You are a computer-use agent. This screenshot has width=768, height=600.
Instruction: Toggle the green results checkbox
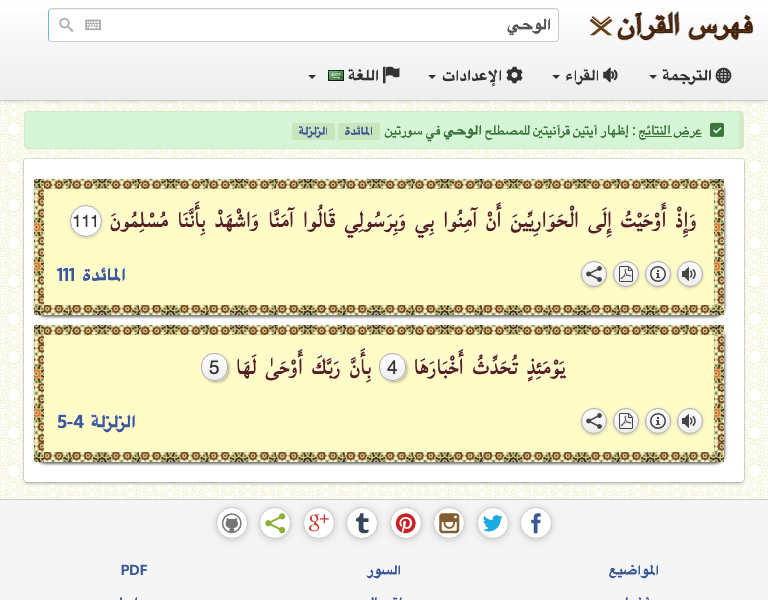tap(717, 130)
